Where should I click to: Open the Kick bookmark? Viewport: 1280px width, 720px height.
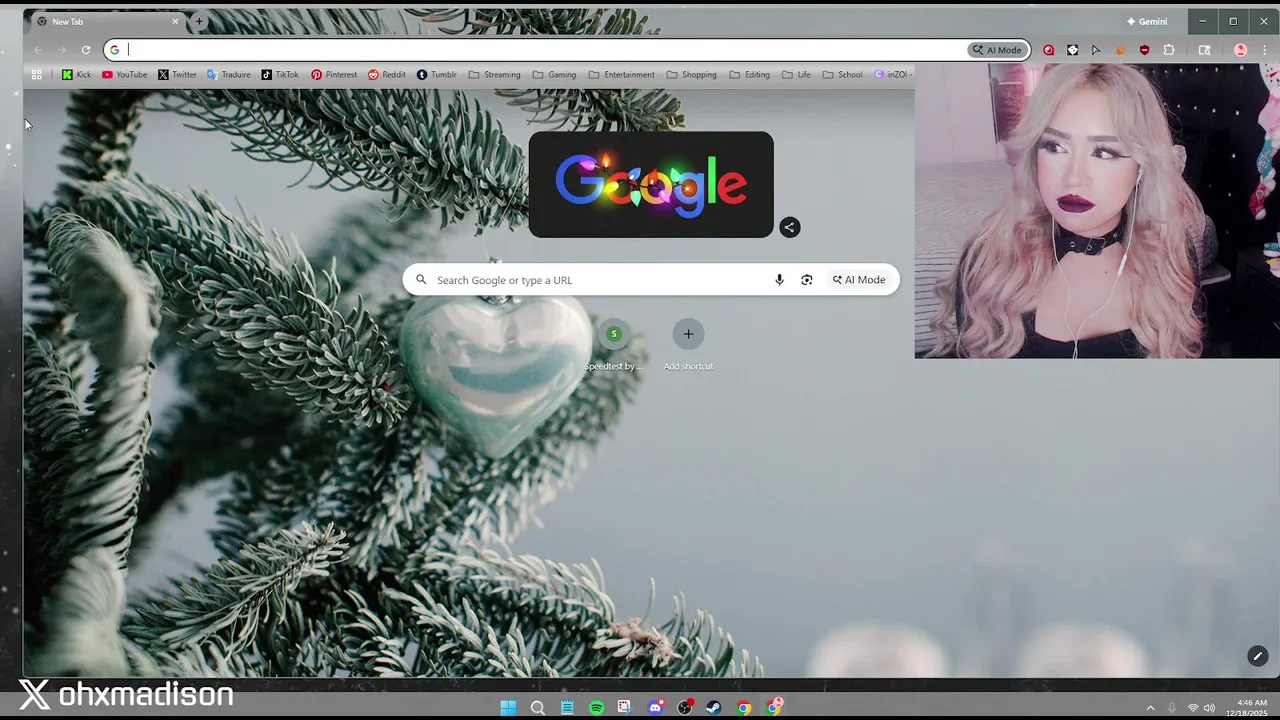[x=76, y=75]
